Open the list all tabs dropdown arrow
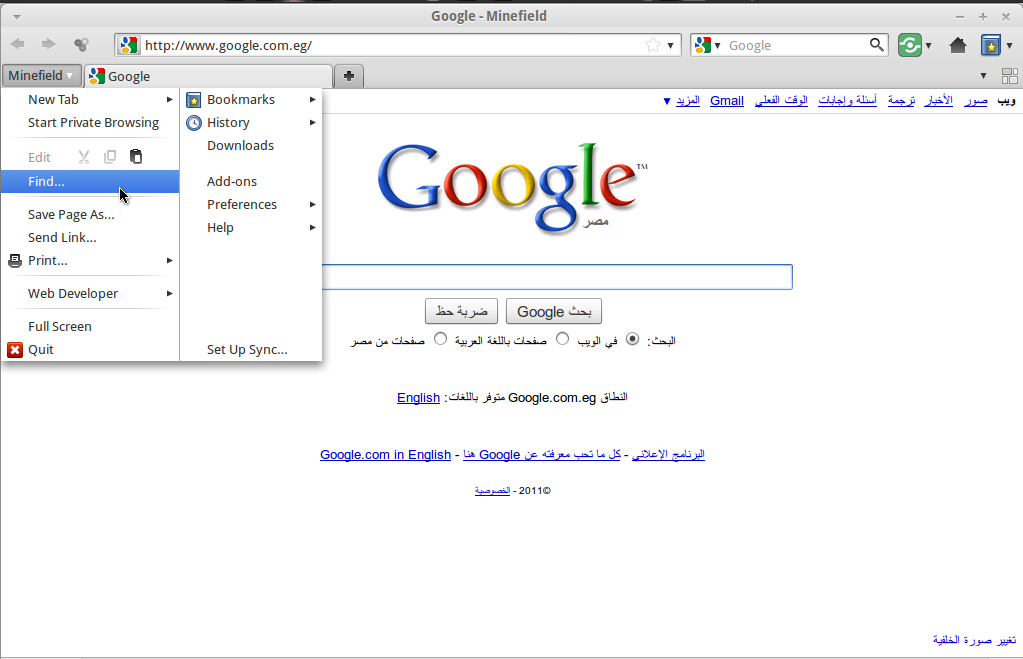The image size is (1023, 659). tap(983, 76)
